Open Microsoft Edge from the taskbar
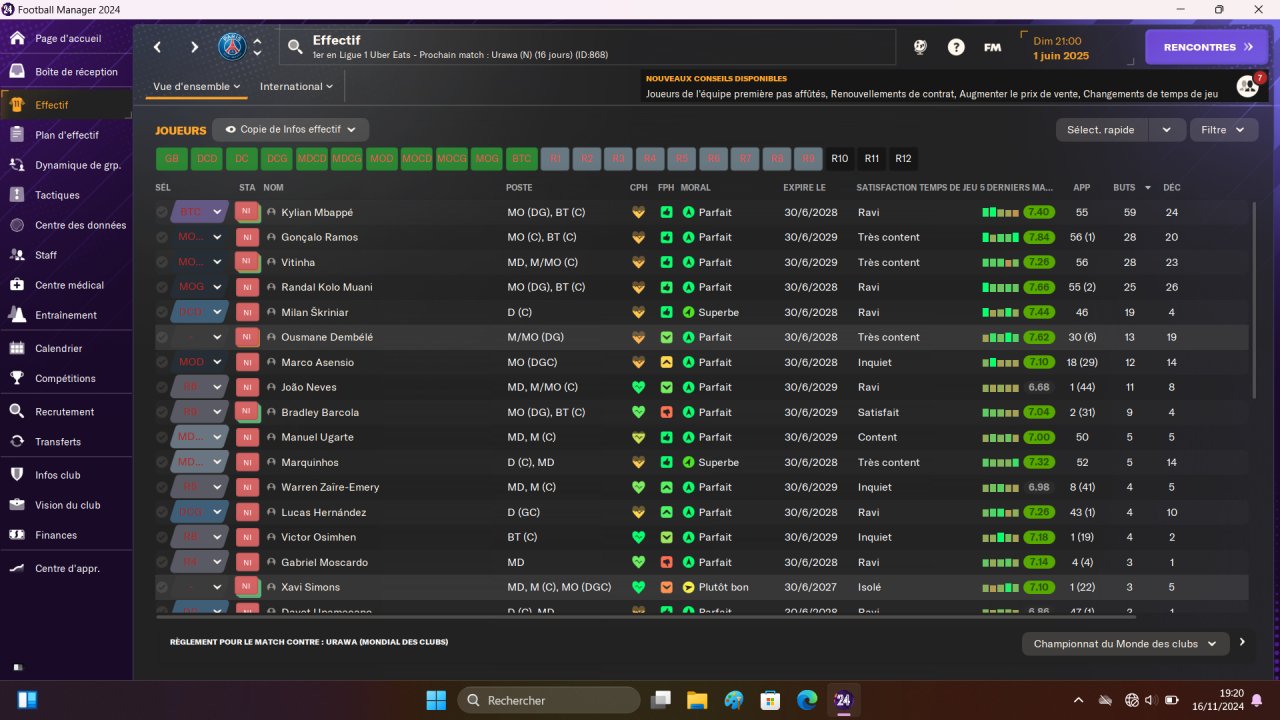The width and height of the screenshot is (1280, 720). 806,700
